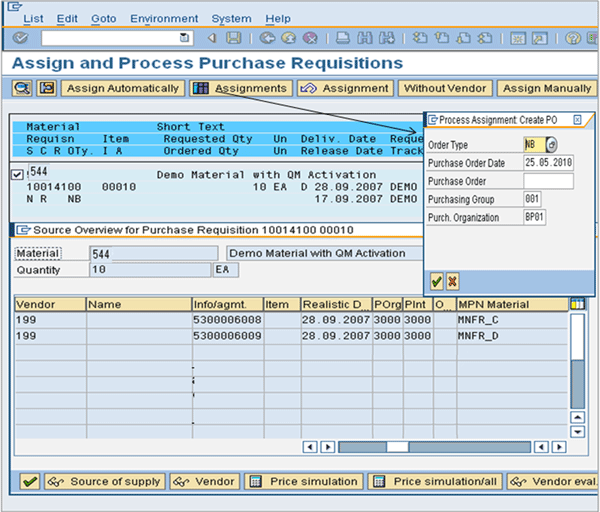
Task: Click the Find binoculars icon
Action: tap(364, 38)
